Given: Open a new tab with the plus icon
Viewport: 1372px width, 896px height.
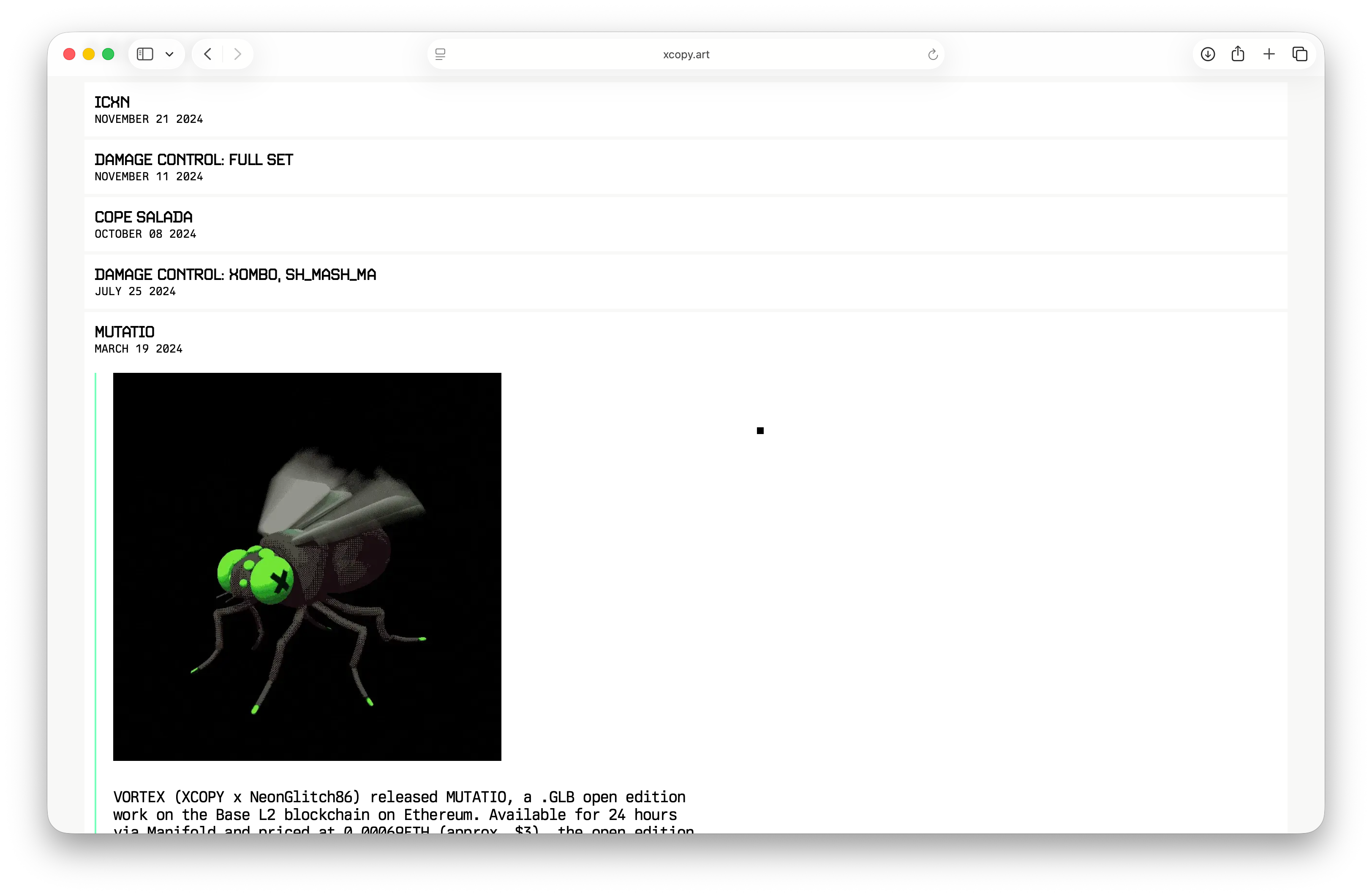Looking at the screenshot, I should tap(1269, 54).
